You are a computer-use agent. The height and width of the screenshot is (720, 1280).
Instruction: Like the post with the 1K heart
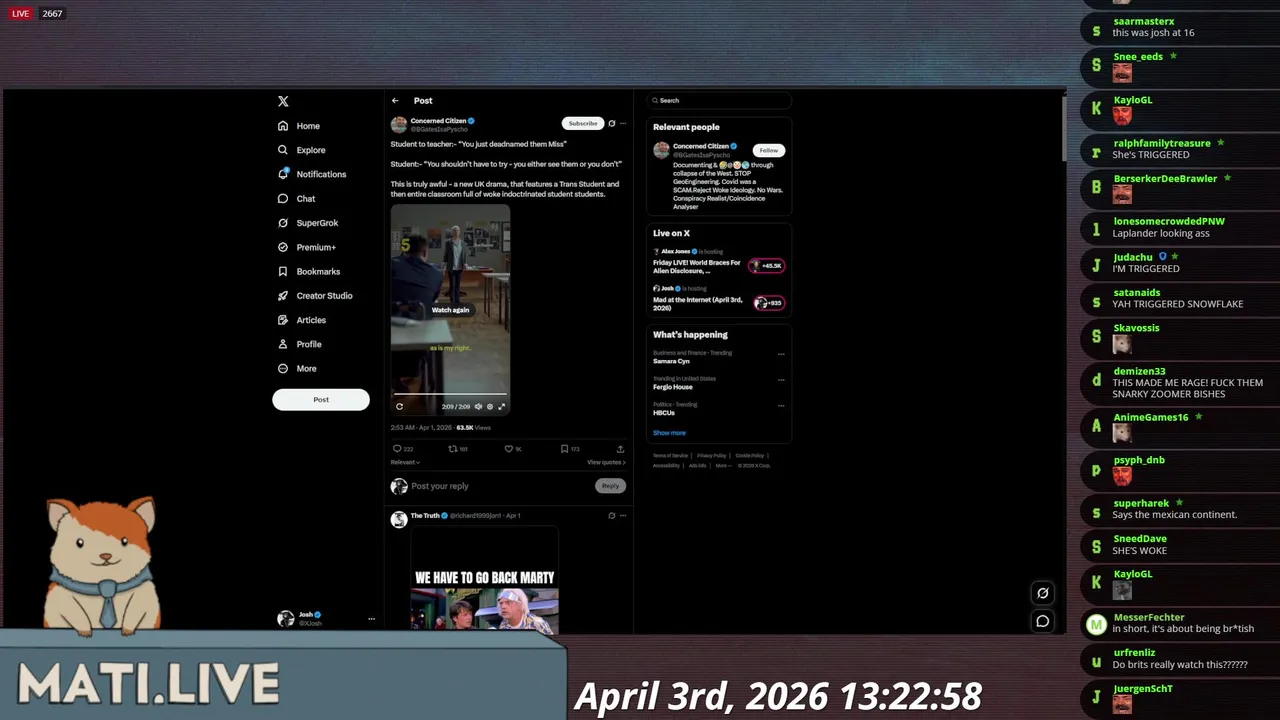[x=508, y=449]
